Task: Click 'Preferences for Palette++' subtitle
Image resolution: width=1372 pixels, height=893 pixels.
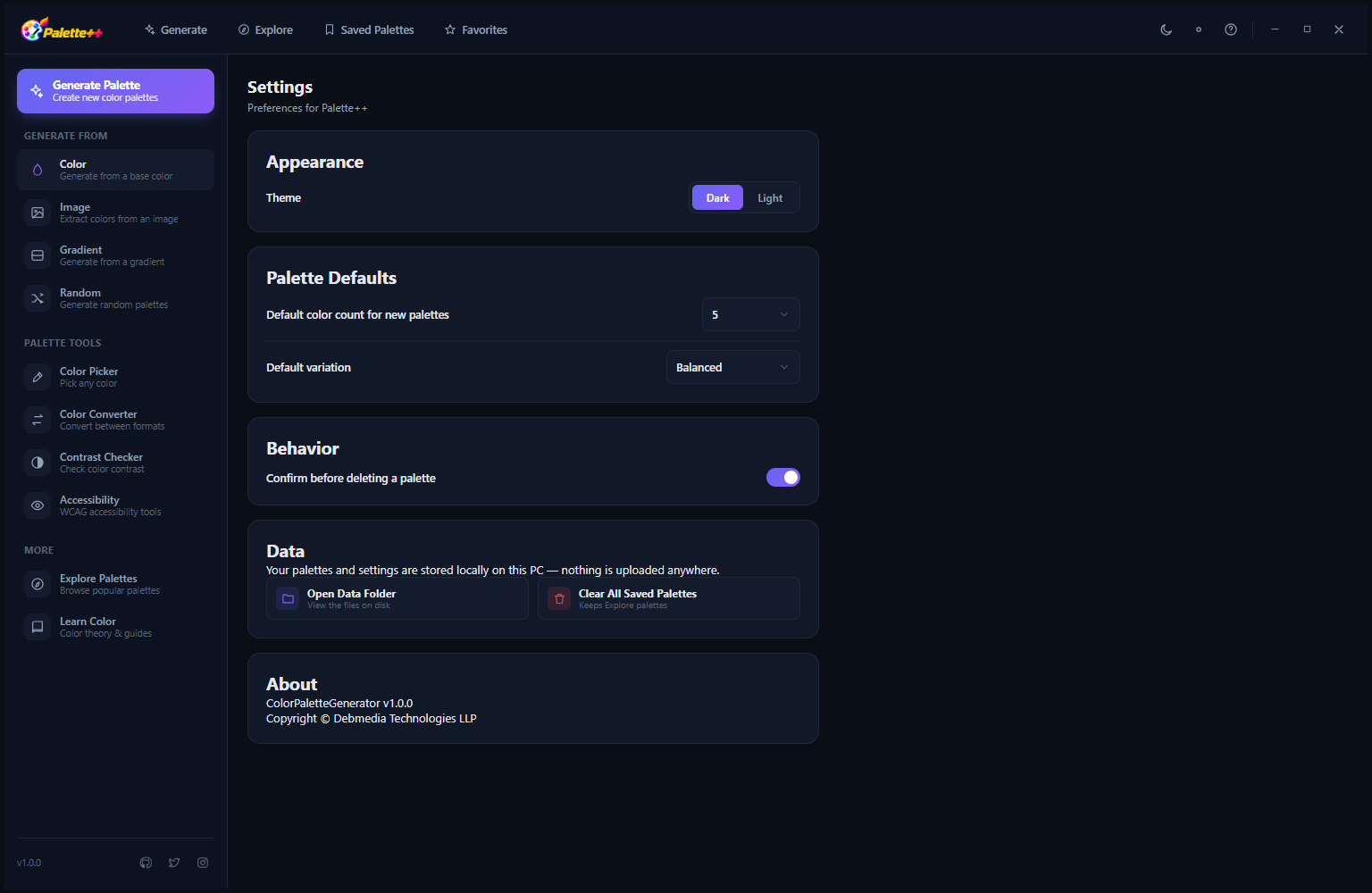Action: point(307,108)
